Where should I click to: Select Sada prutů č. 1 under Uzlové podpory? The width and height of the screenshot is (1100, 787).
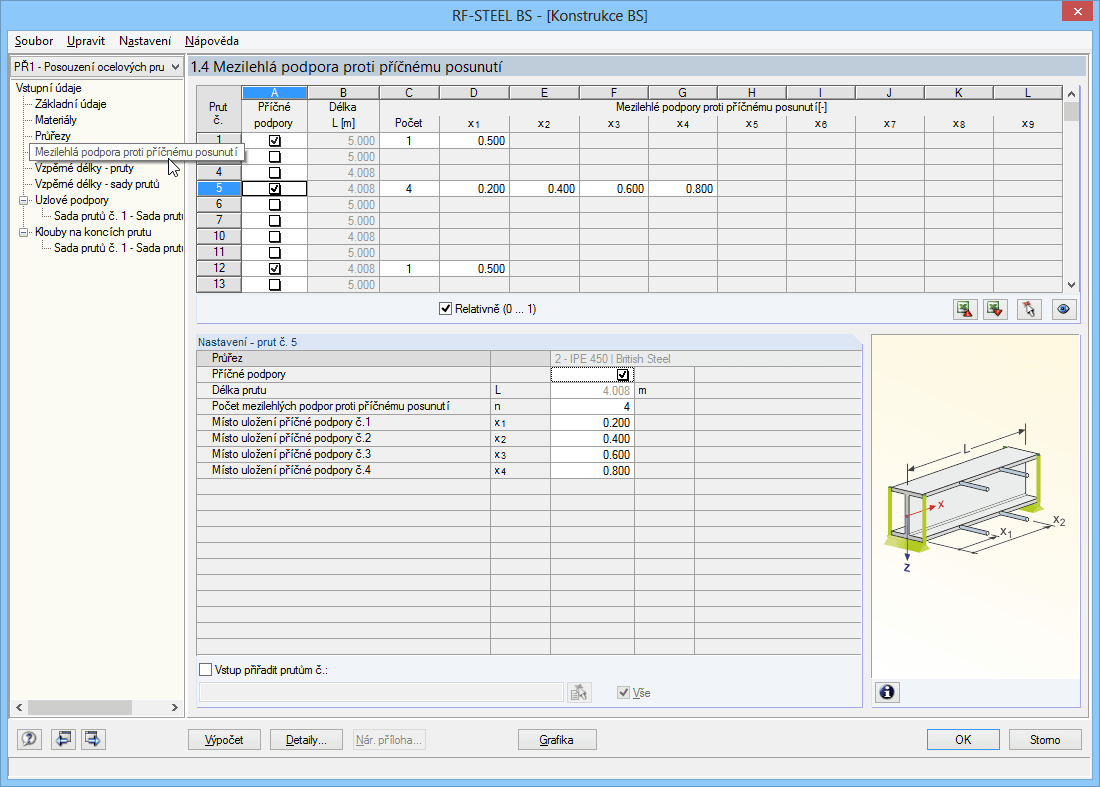point(118,216)
